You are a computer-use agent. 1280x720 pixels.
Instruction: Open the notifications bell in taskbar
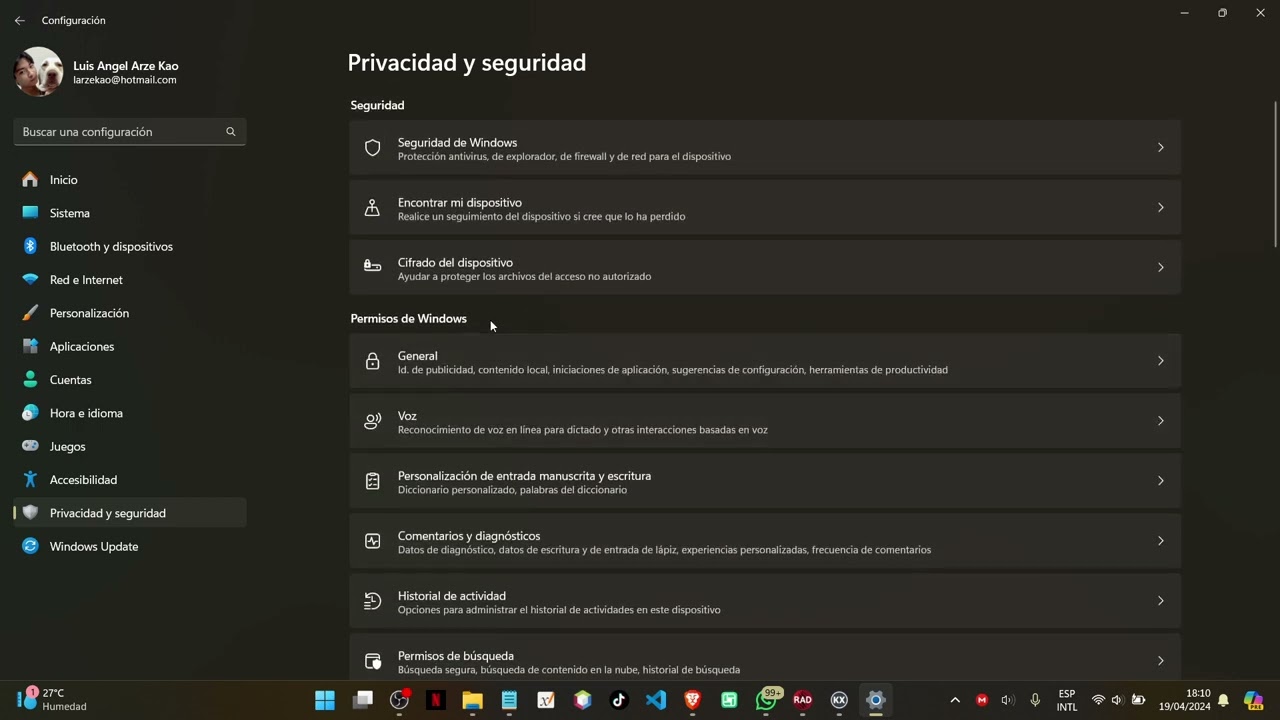tap(1223, 700)
